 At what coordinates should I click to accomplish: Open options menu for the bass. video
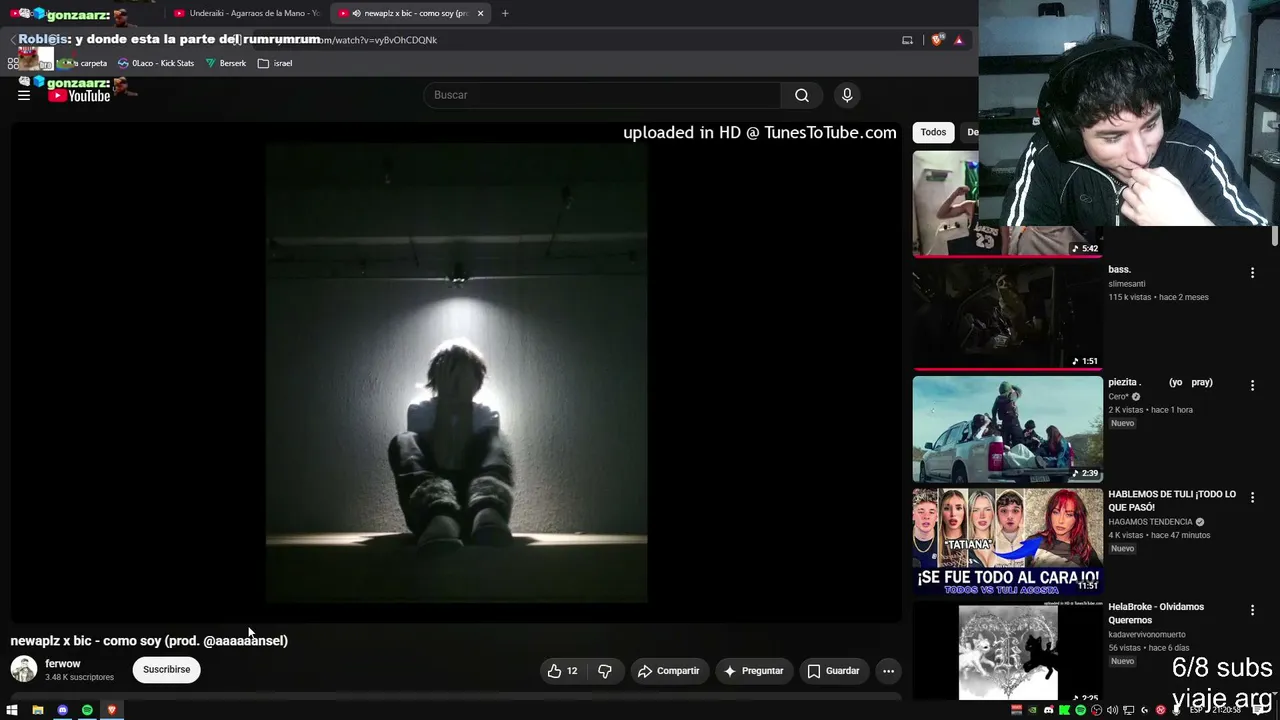coord(1252,273)
